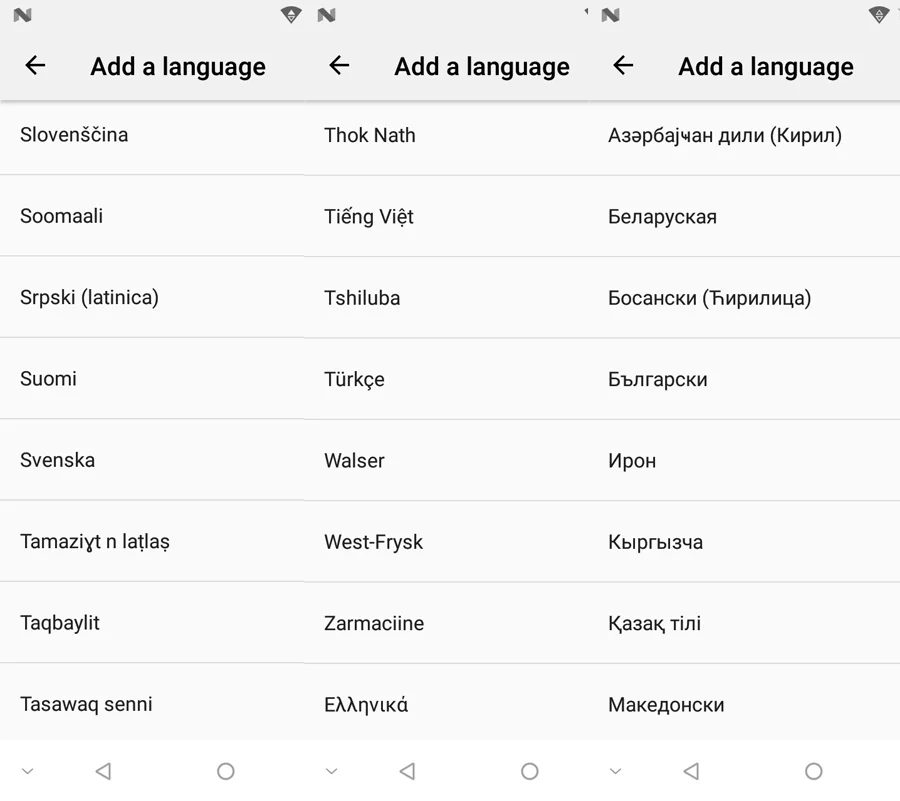Choose Беларуская language

[744, 216]
